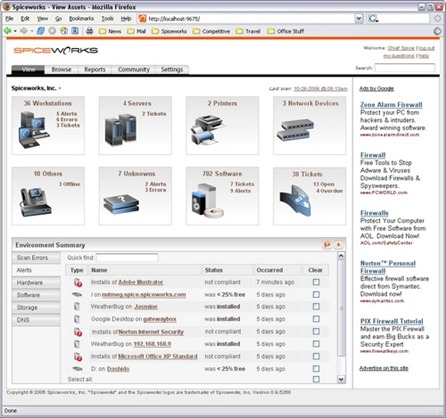Open the 2 Printers icon
This screenshot has width=446, height=418.
pyautogui.click(x=208, y=130)
